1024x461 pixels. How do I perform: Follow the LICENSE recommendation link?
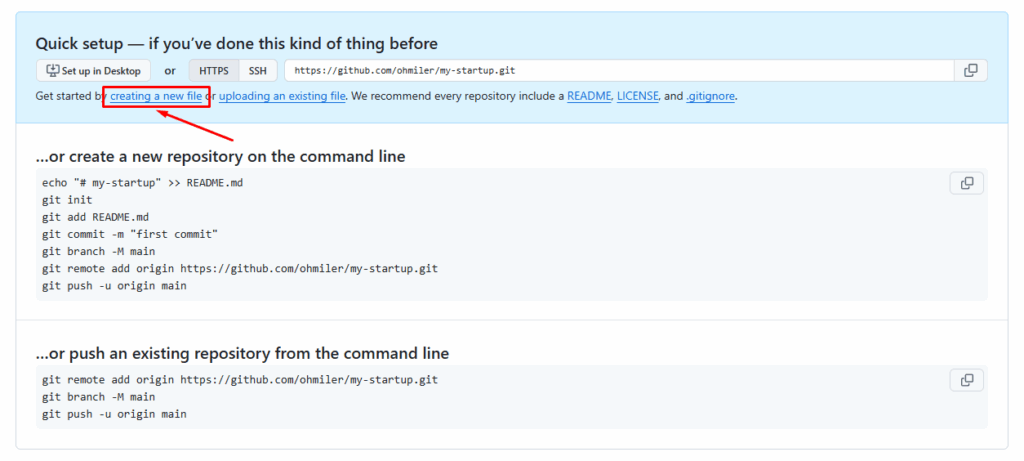coord(637,96)
